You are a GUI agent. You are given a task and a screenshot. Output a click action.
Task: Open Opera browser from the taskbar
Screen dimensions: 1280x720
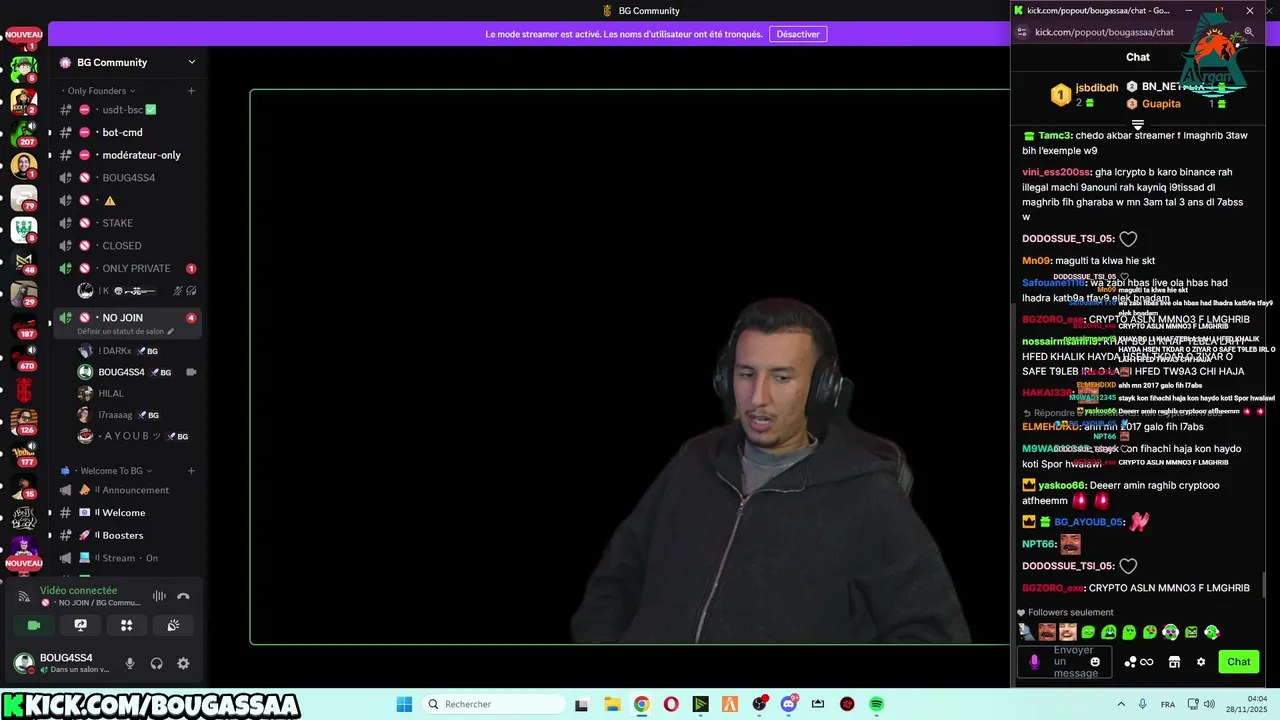coord(671,704)
